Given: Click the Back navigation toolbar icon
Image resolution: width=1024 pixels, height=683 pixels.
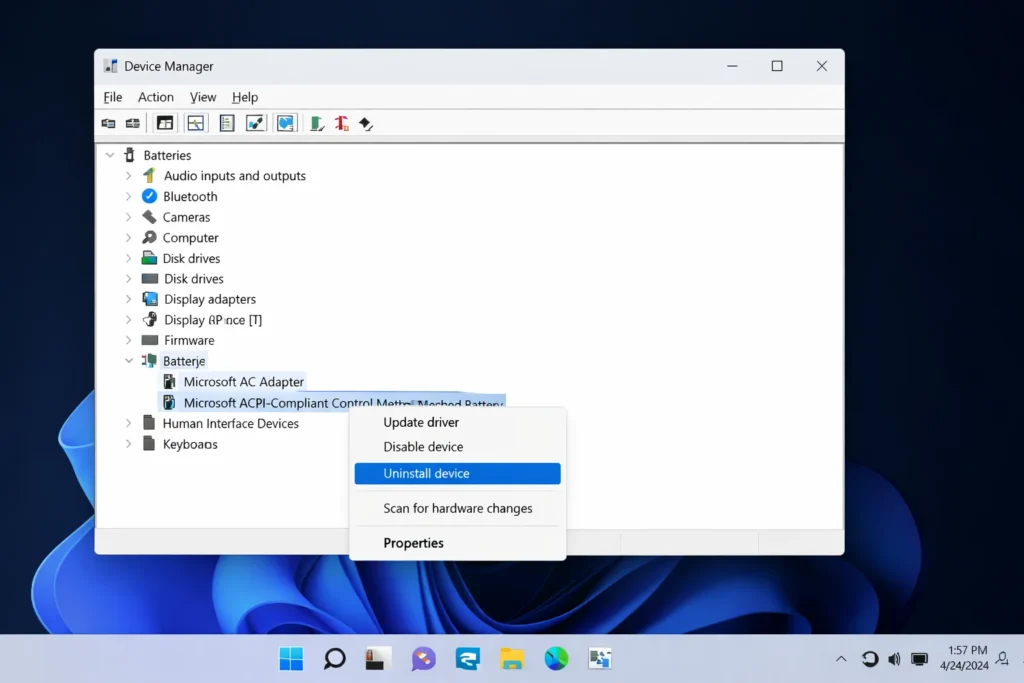Looking at the screenshot, I should coord(108,122).
